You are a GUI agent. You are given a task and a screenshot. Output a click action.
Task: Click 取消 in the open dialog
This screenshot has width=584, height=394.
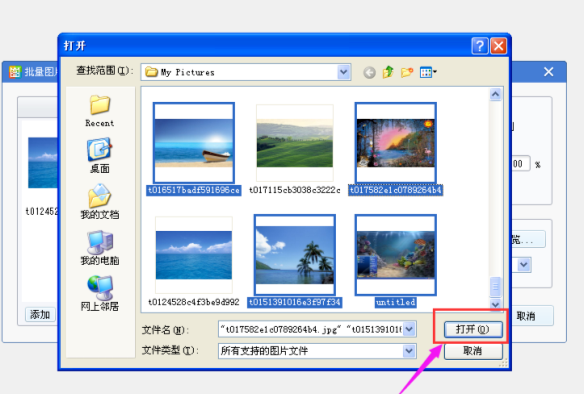click(x=473, y=351)
